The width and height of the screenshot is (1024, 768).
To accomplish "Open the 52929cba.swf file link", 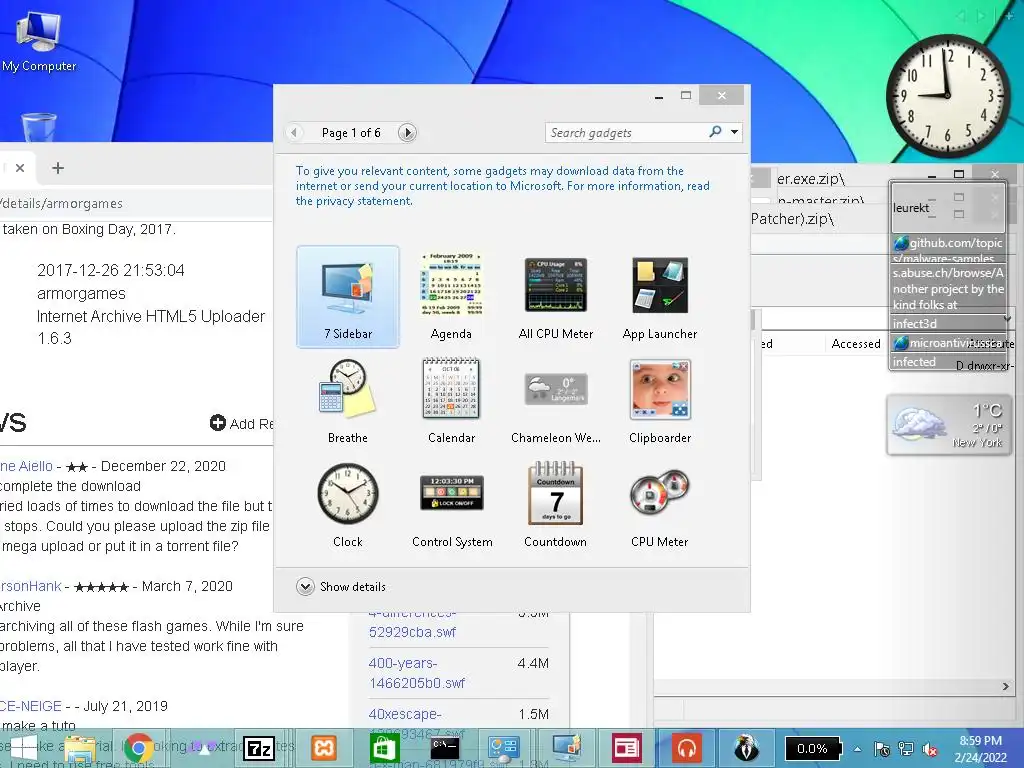I will [x=412, y=632].
